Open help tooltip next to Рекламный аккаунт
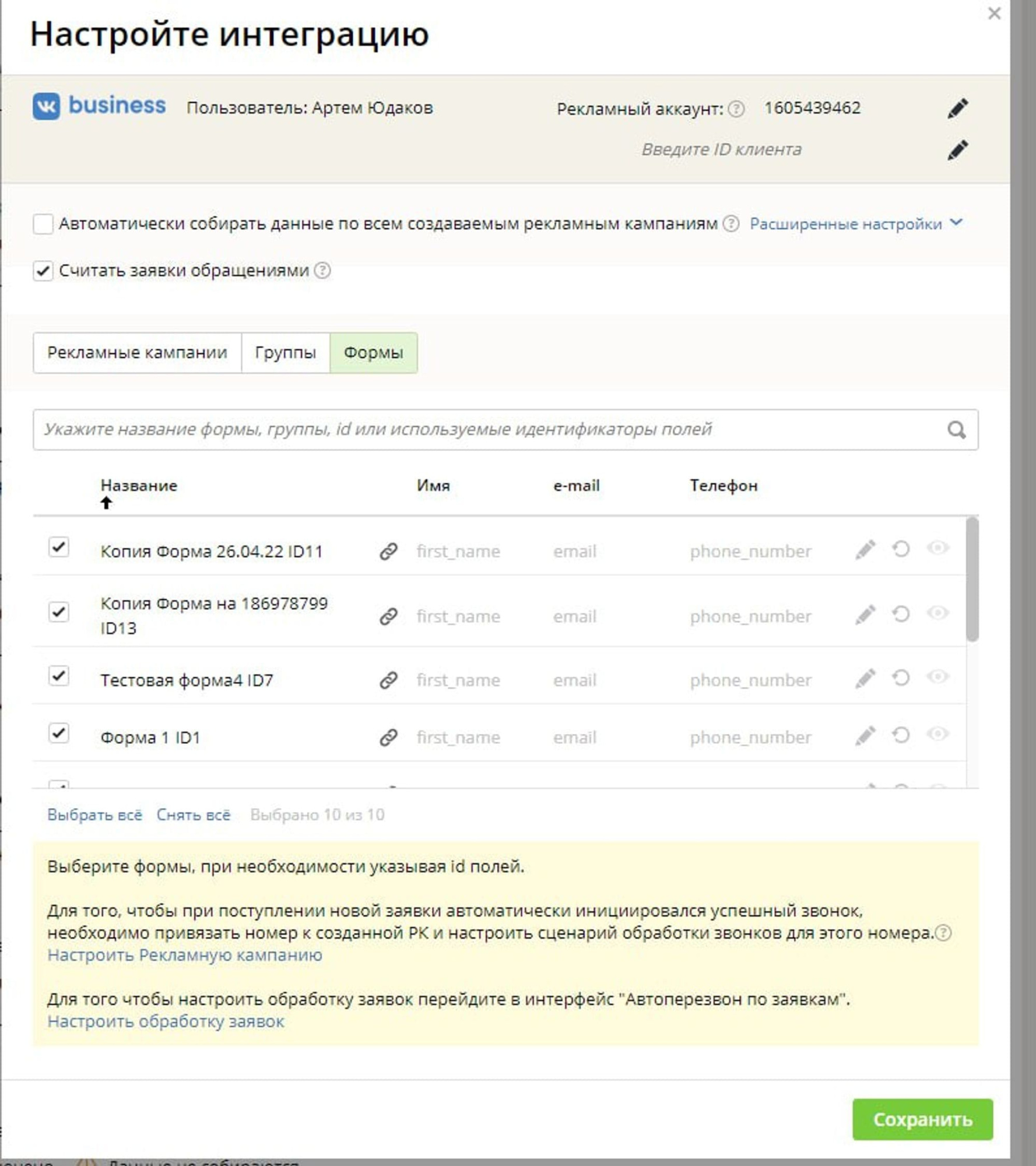 point(736,109)
